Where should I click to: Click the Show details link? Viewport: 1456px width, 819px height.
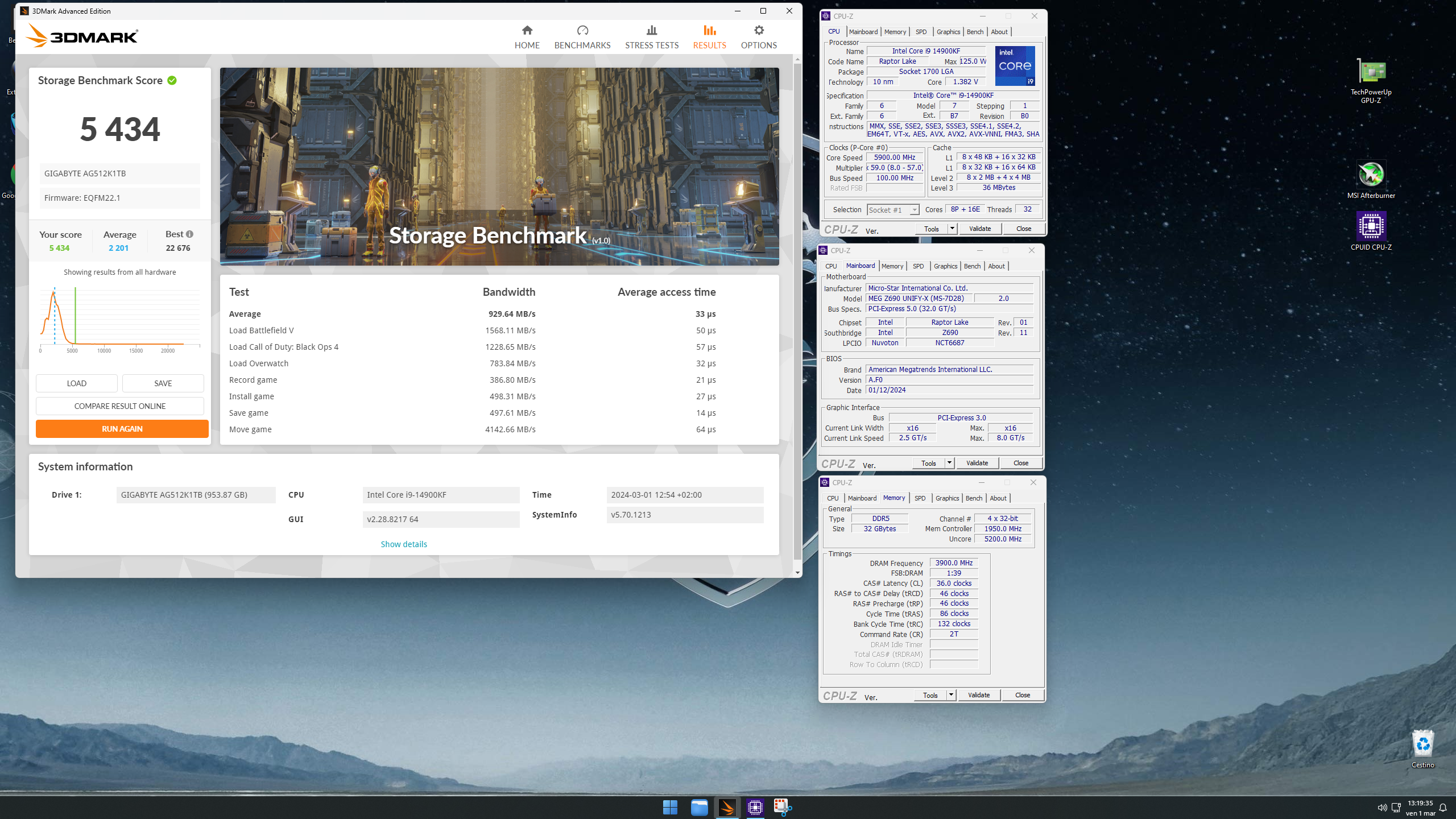tap(404, 544)
